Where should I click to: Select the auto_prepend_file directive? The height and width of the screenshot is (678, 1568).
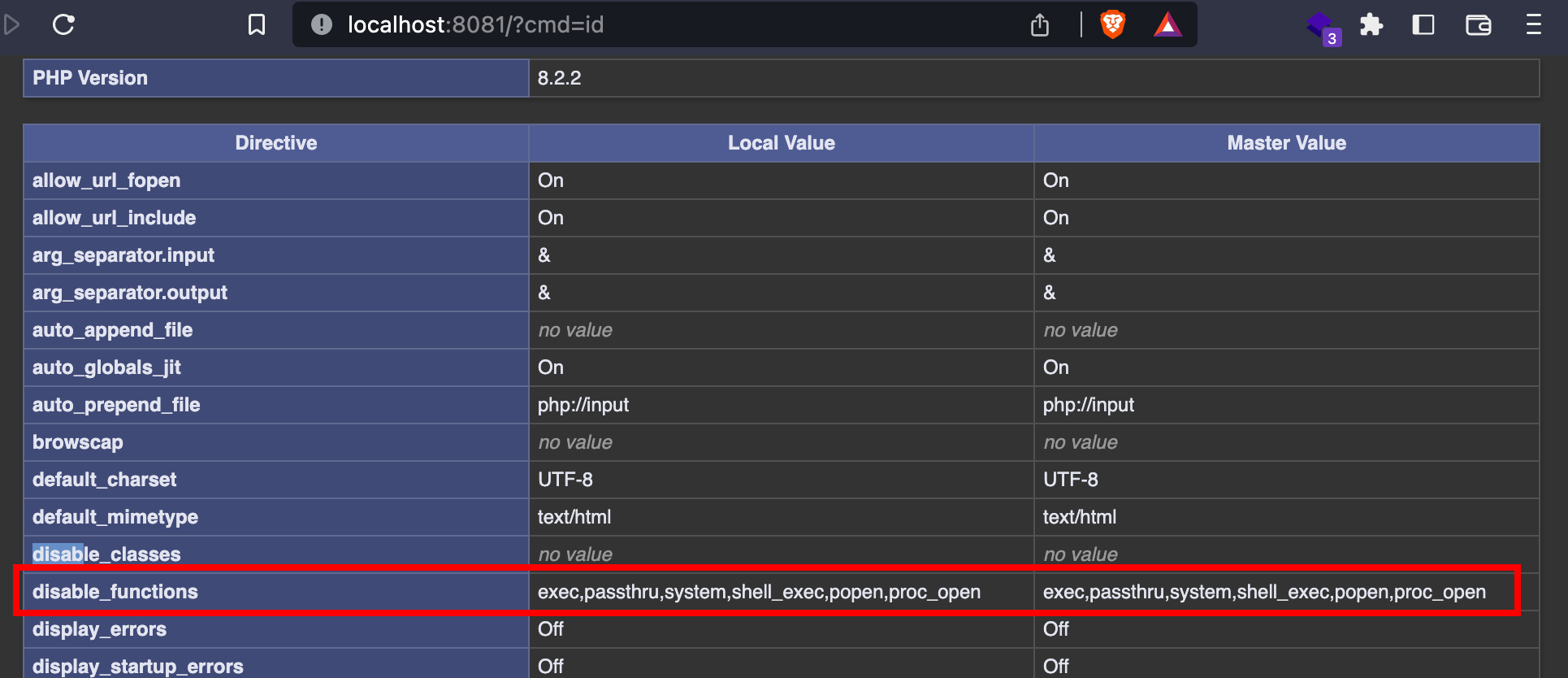[x=116, y=405]
